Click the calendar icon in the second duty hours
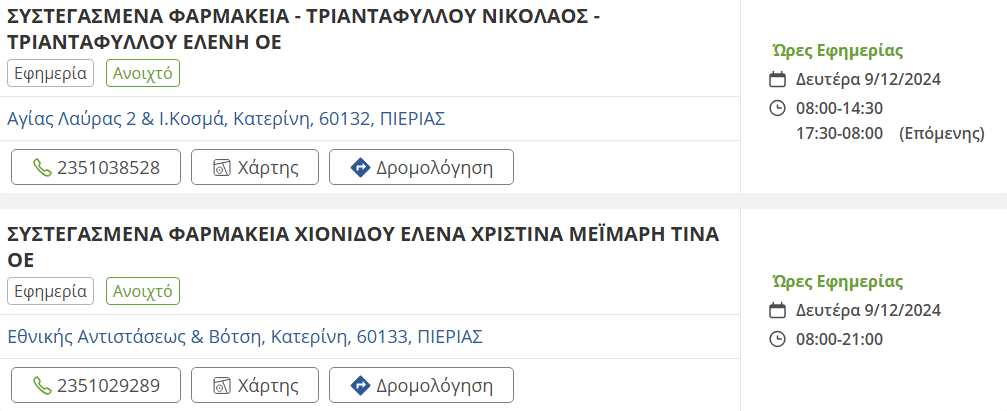 [x=777, y=310]
